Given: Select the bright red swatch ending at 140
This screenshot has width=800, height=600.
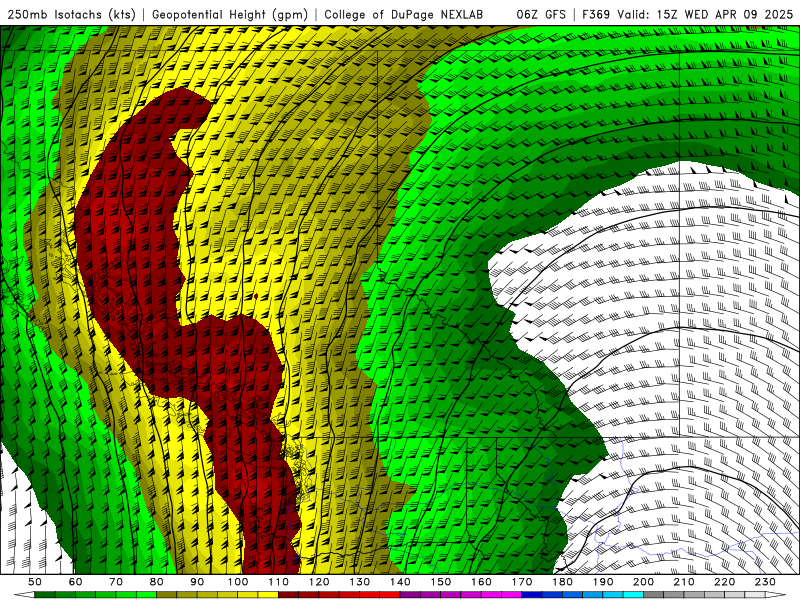Looking at the screenshot, I should click(x=390, y=595).
